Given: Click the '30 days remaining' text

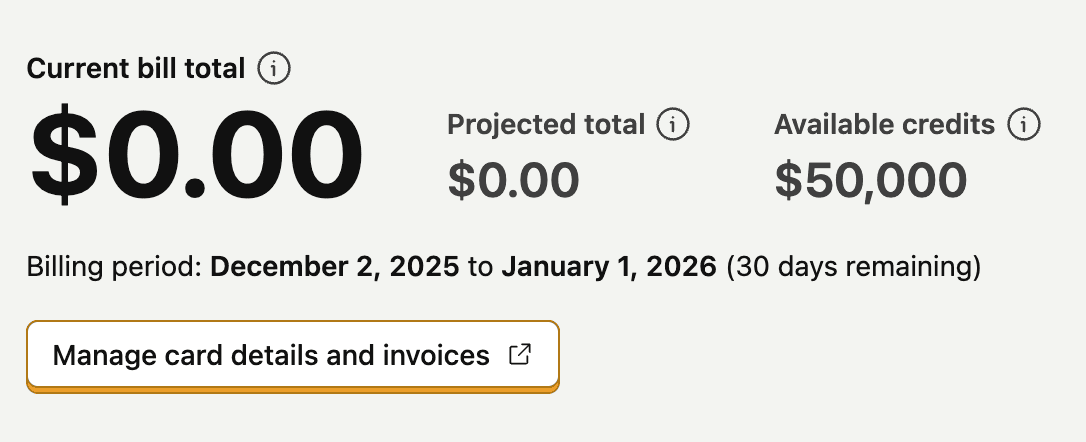Looking at the screenshot, I should point(853,267).
